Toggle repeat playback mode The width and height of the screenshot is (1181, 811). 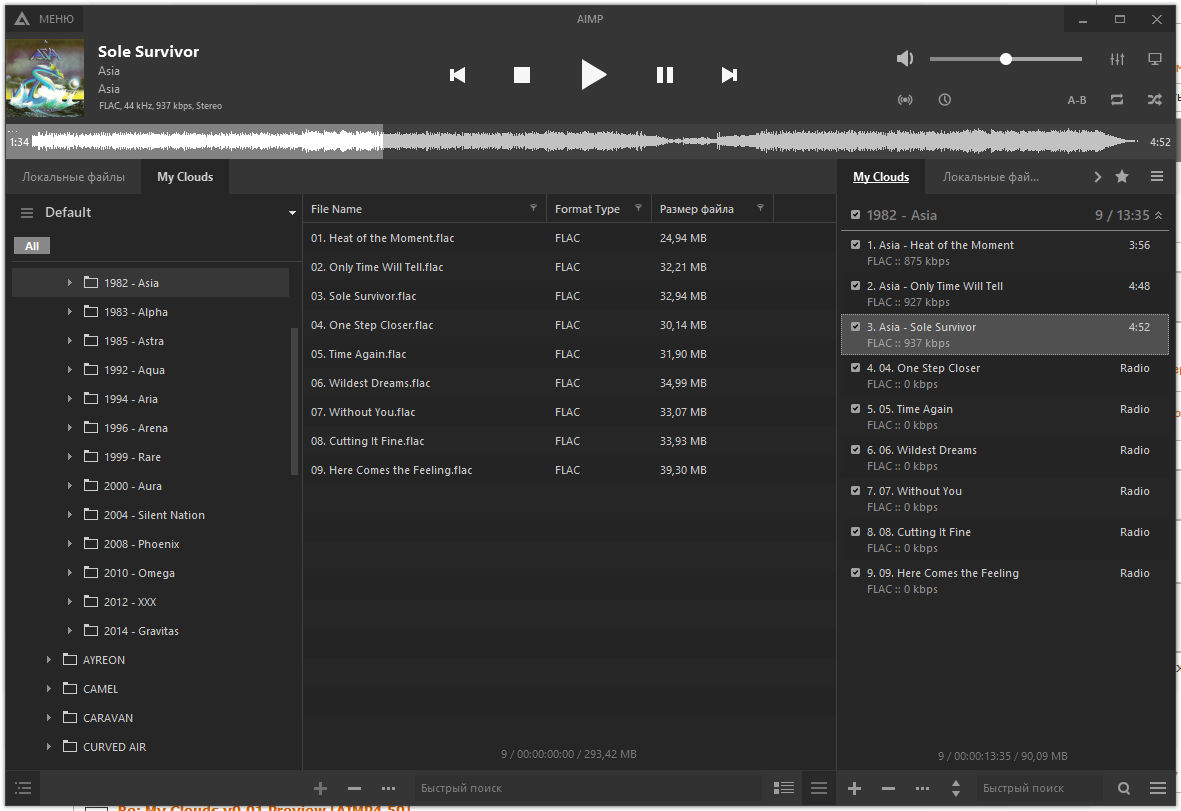[1117, 99]
